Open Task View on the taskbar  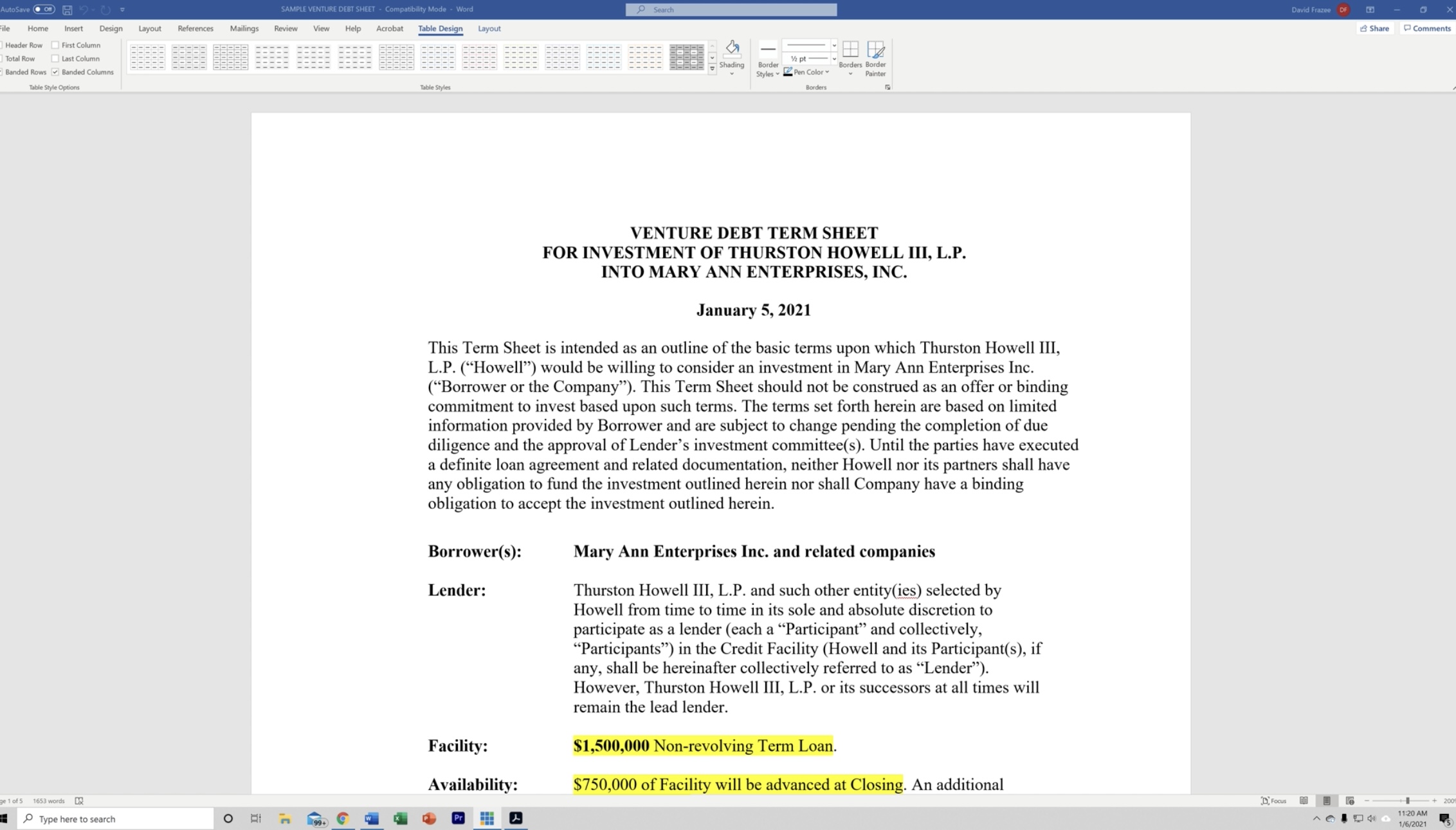point(256,818)
